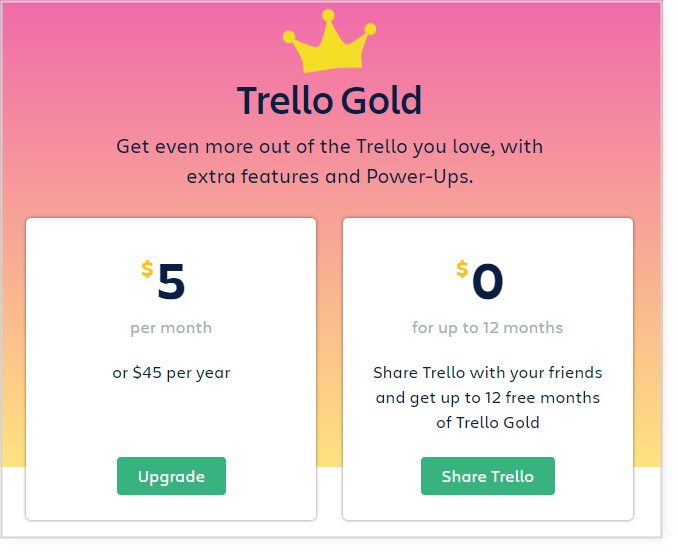This screenshot has width=678, height=554.
Task: Click the yellow dollar sign beside the 5
Action: coord(147,269)
